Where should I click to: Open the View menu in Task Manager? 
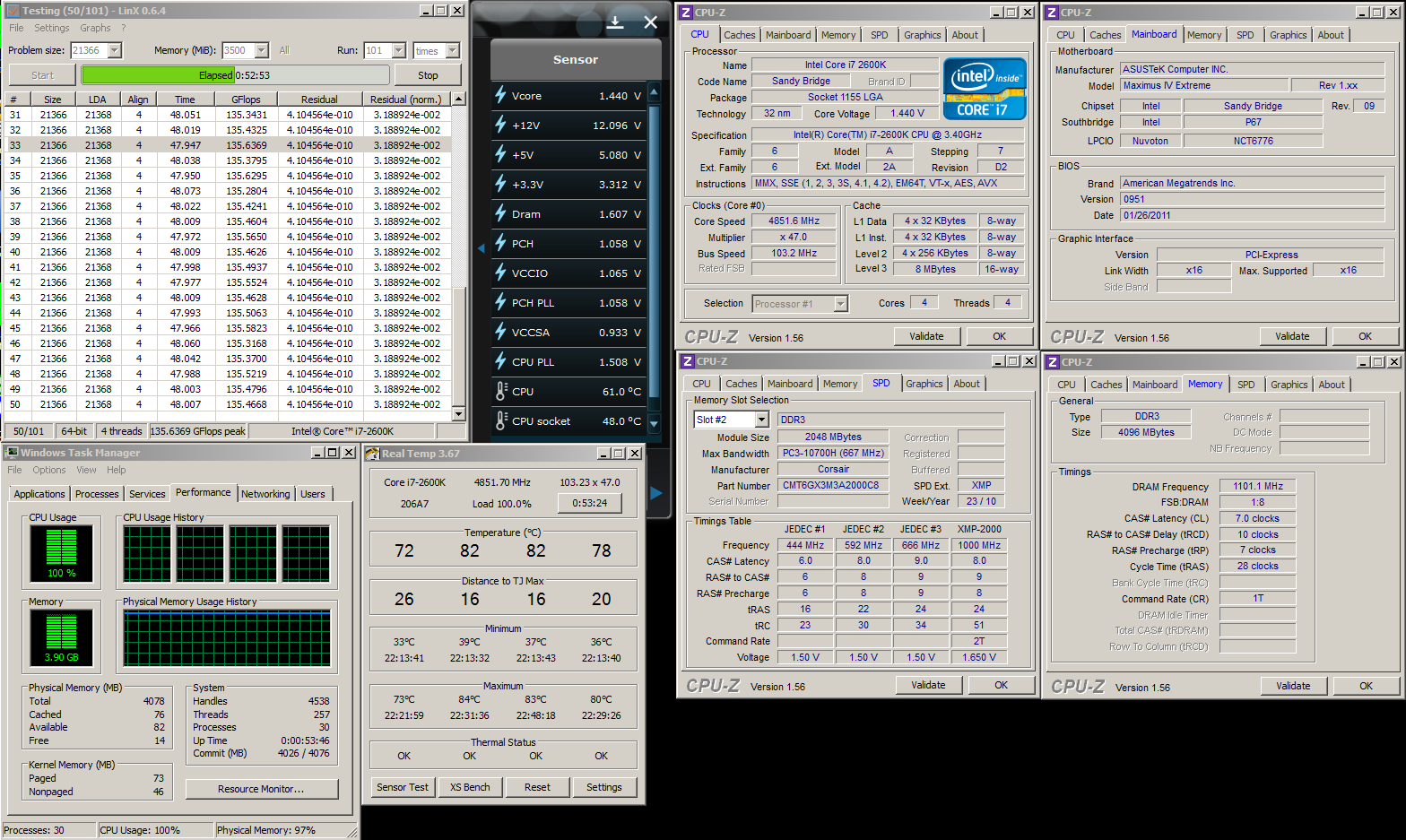86,470
